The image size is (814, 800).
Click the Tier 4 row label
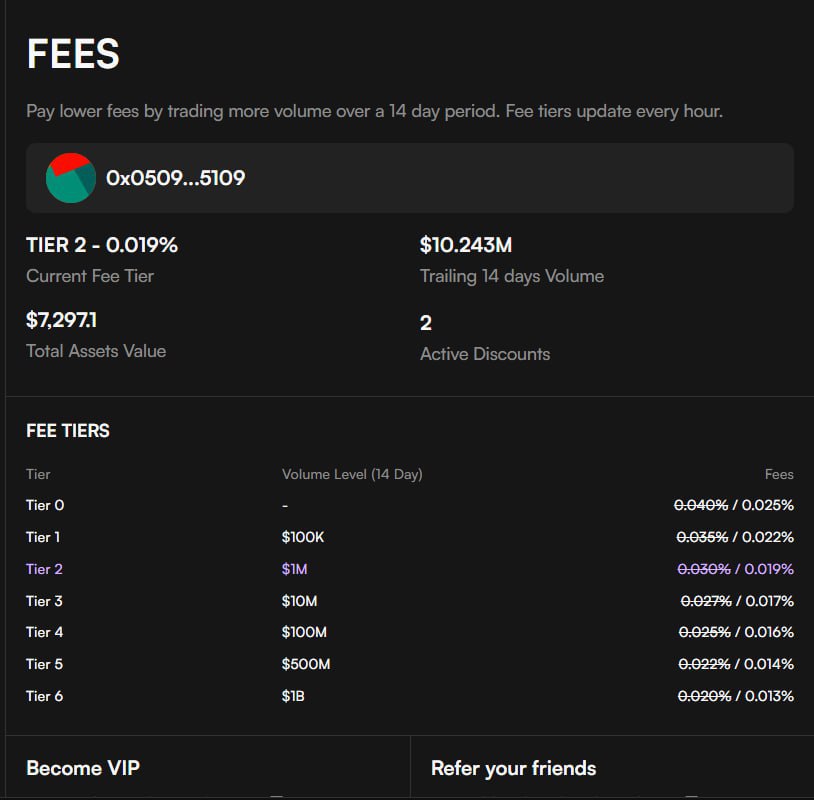pyautogui.click(x=44, y=632)
